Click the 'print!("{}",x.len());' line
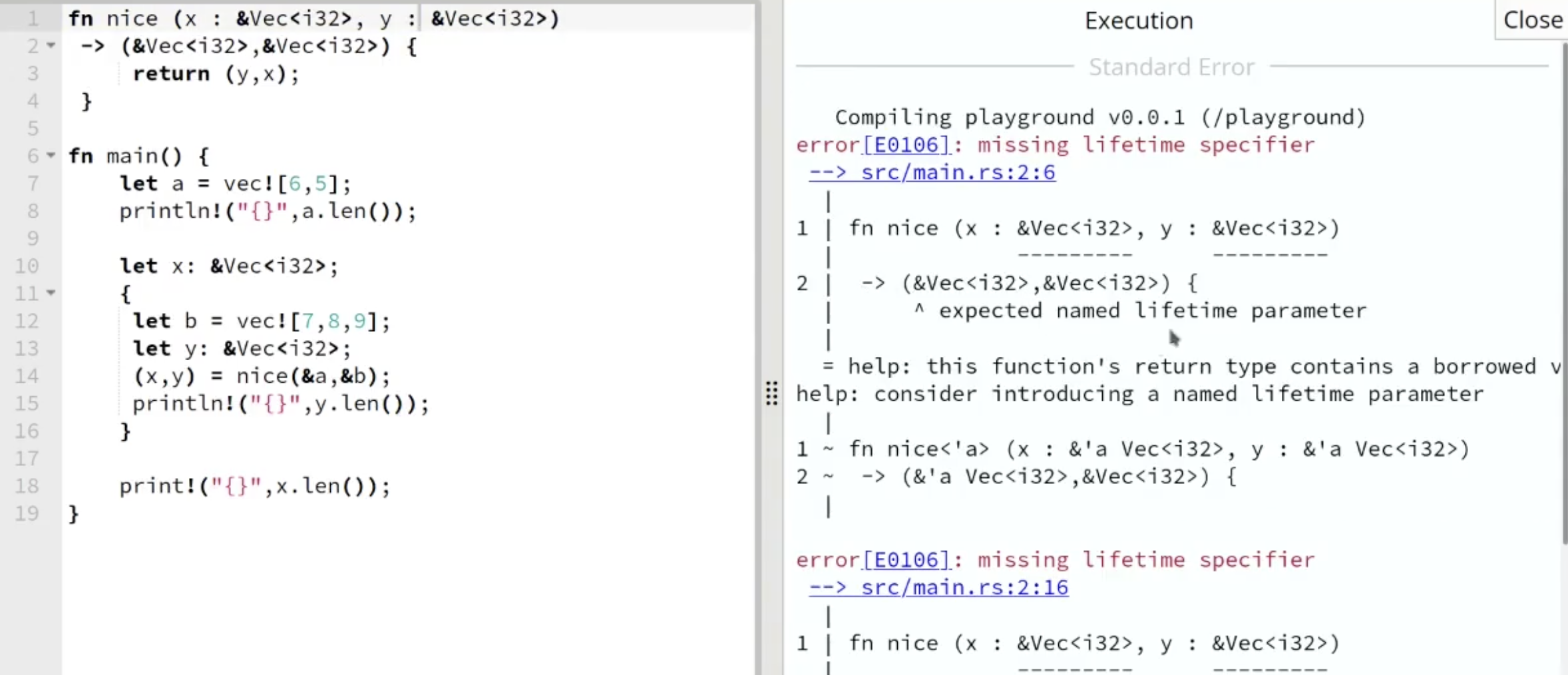This screenshot has height=675, width=1568. click(255, 486)
